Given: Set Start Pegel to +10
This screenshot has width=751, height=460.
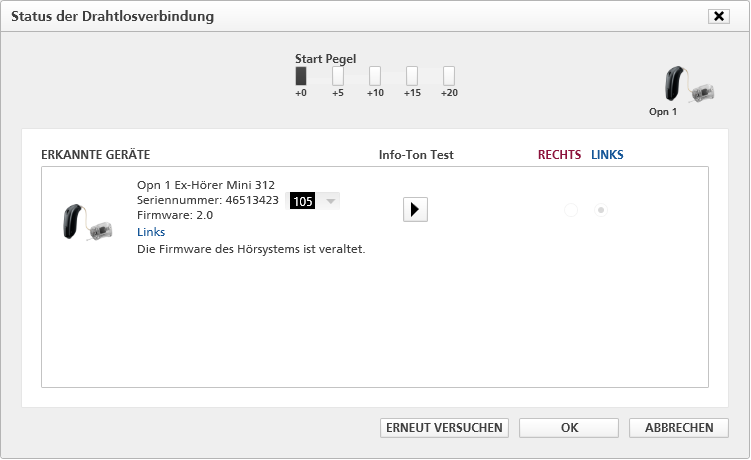Looking at the screenshot, I should tap(375, 76).
